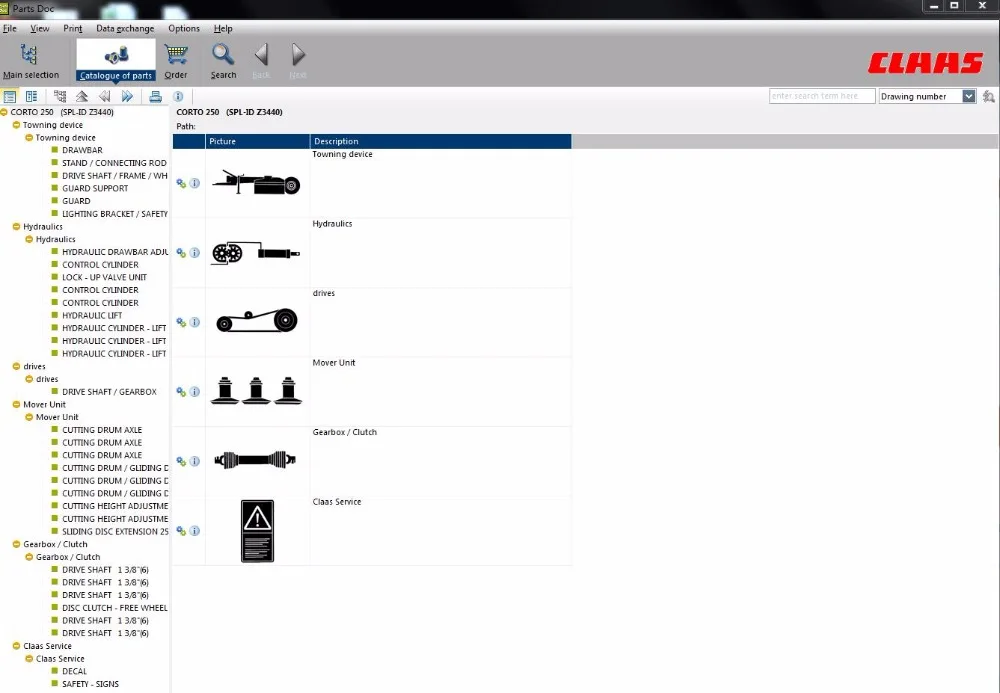Open the Options menu
This screenshot has width=1000, height=693.
click(184, 28)
